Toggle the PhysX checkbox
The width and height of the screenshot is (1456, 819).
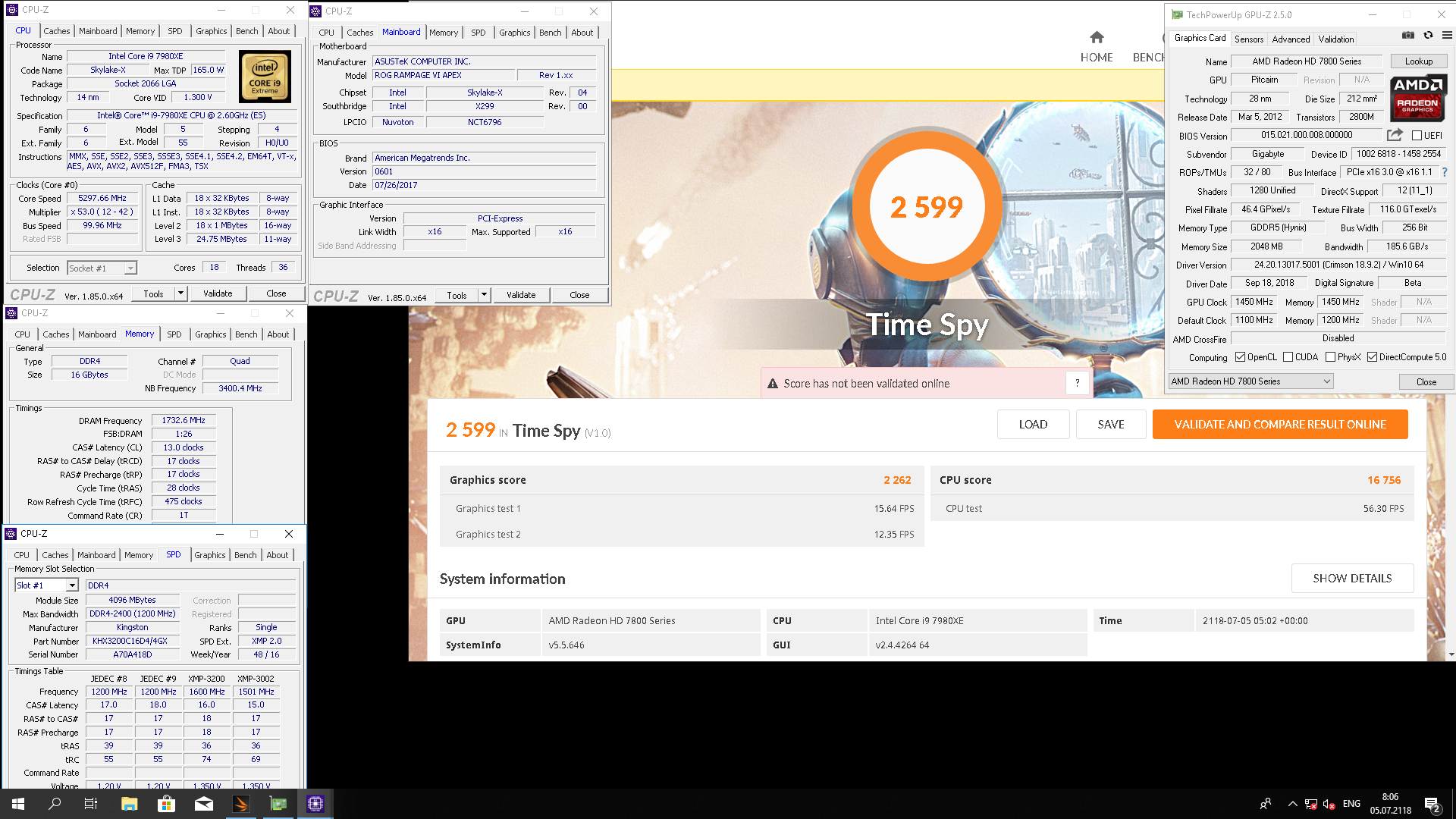pos(1330,357)
